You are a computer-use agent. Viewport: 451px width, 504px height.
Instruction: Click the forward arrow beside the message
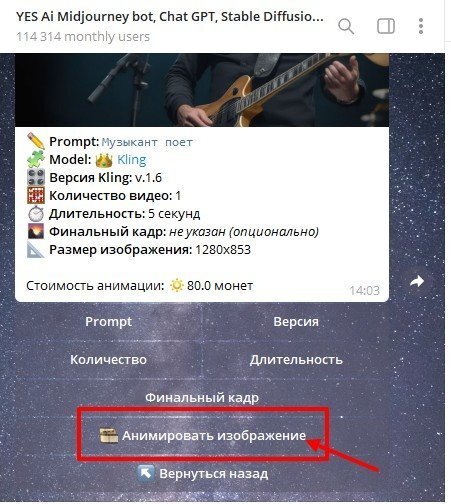coord(417,282)
